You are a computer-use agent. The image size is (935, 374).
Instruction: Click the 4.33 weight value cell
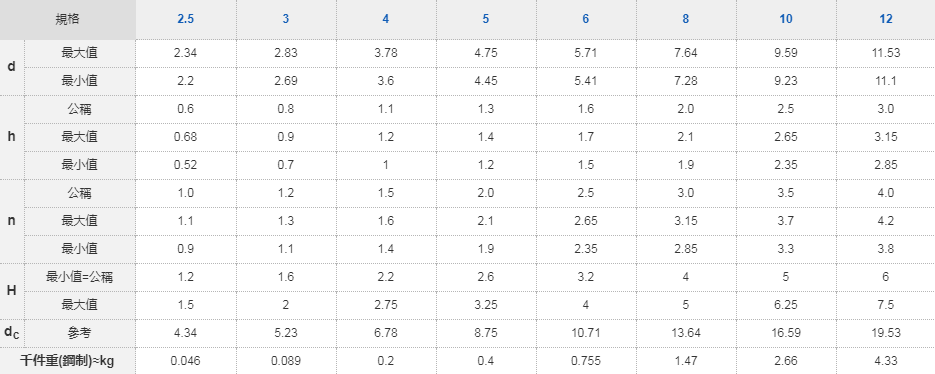(x=886, y=361)
